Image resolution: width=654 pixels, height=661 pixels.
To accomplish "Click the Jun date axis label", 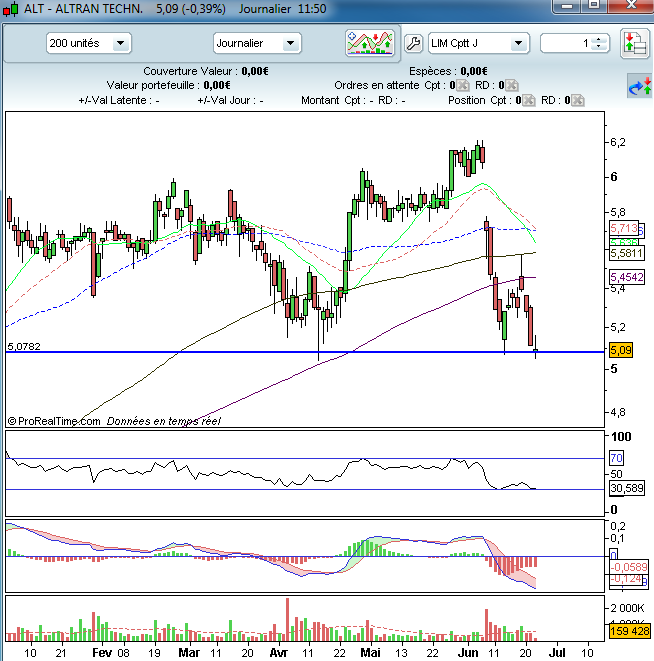I will pyautogui.click(x=468, y=653).
